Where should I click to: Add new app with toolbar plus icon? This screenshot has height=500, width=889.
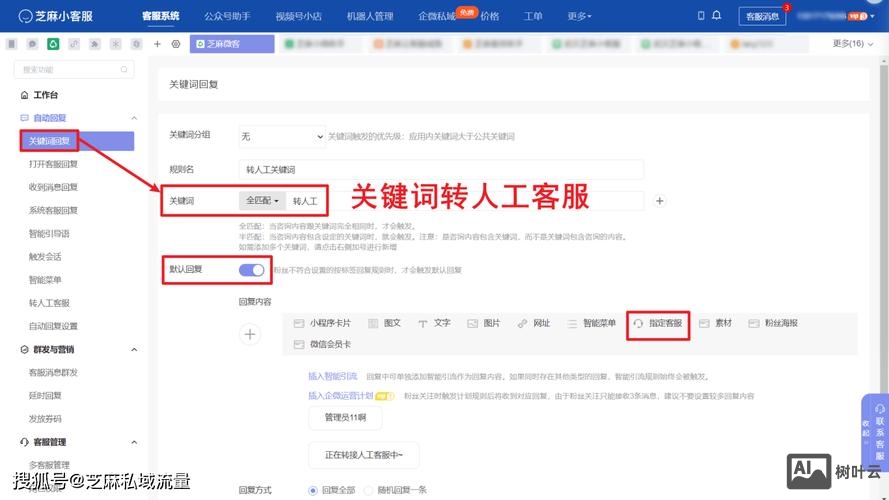coord(157,44)
